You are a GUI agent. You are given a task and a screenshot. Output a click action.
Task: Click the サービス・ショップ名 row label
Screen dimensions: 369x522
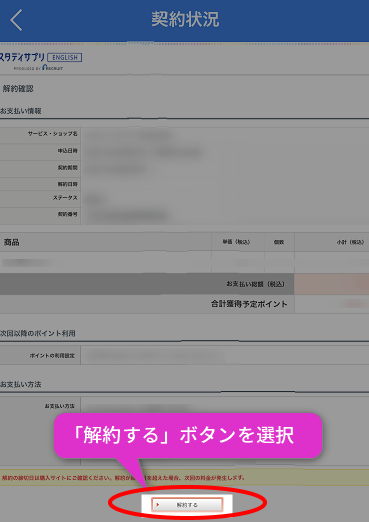(53, 134)
